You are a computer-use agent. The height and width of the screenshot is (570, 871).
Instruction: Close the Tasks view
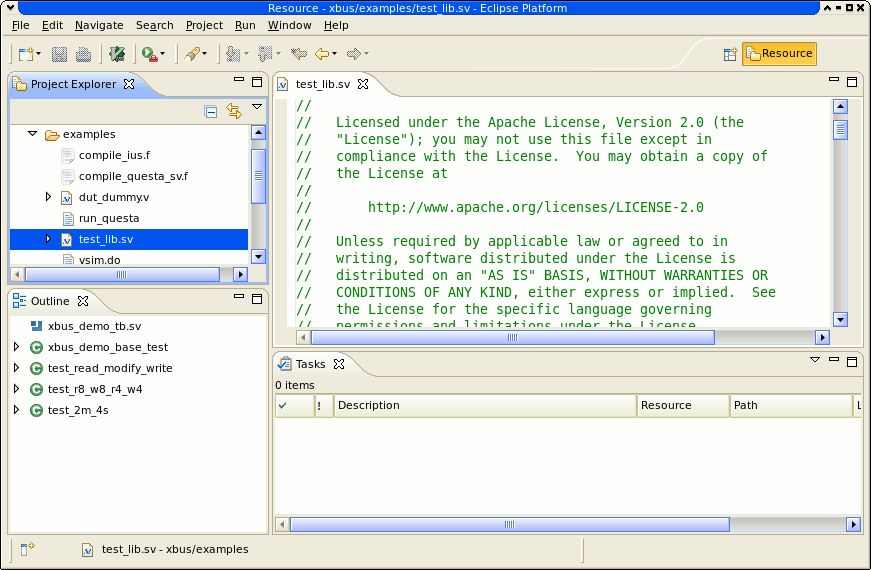339,364
